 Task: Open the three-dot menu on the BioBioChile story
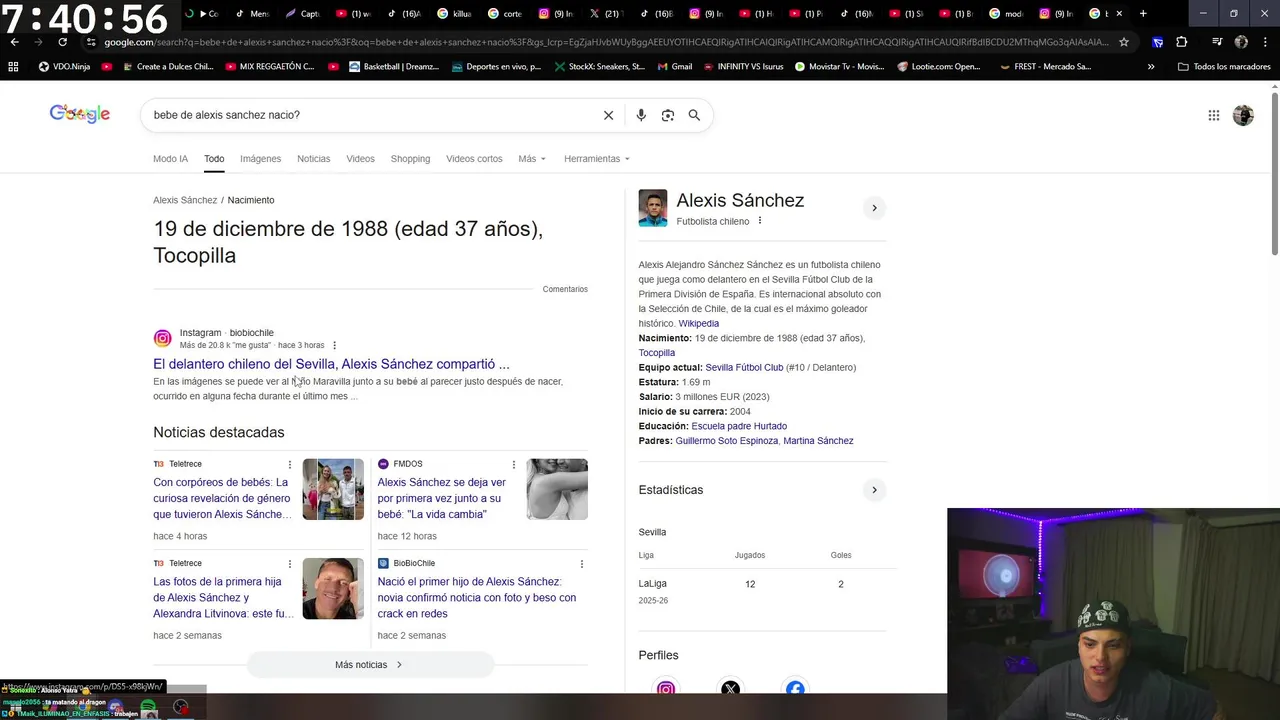[x=581, y=564]
